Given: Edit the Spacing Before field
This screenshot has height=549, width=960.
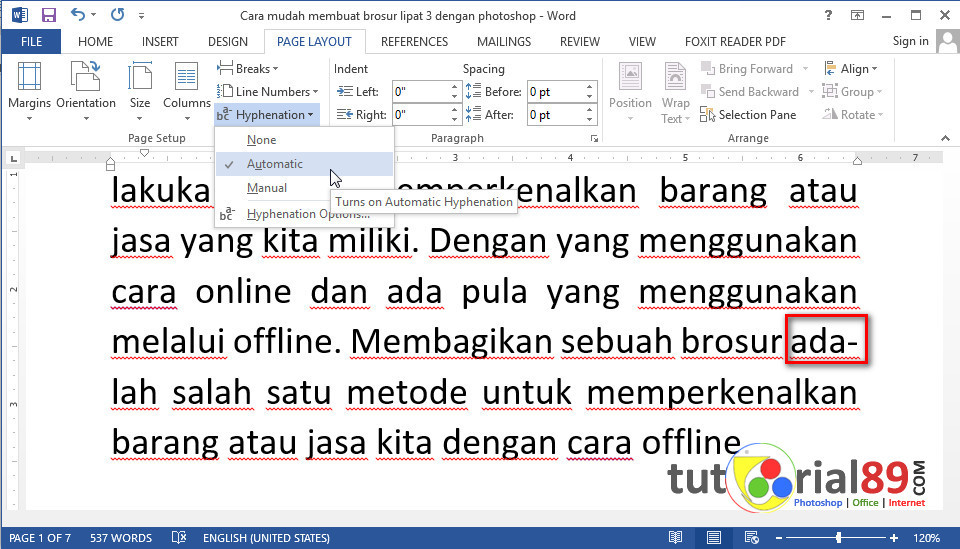Looking at the screenshot, I should [x=555, y=92].
